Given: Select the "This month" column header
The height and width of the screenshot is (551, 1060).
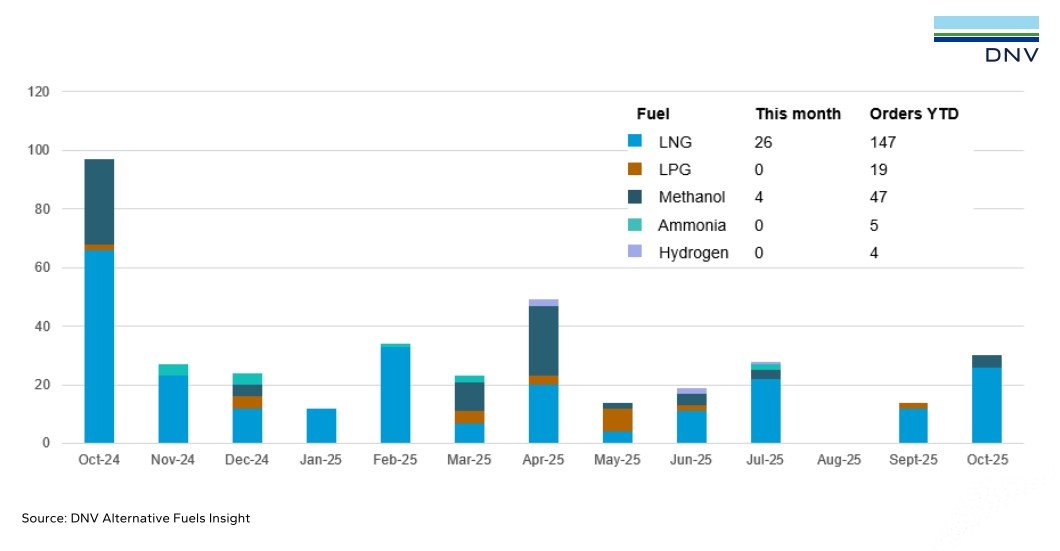Looking at the screenshot, I should point(797,114).
